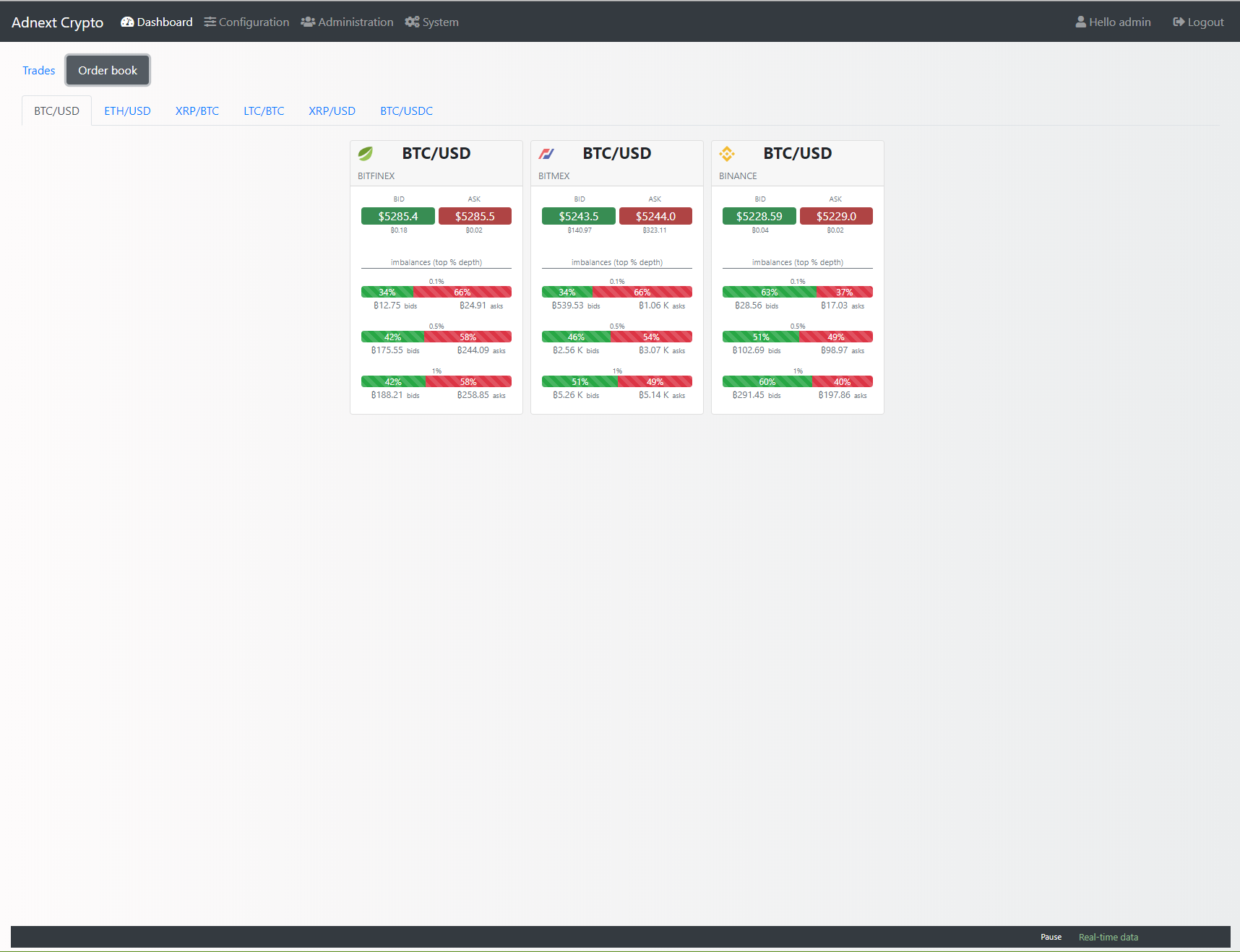Switch to the ETH/USD tab
Screen dimensions: 1240x952
click(x=127, y=111)
